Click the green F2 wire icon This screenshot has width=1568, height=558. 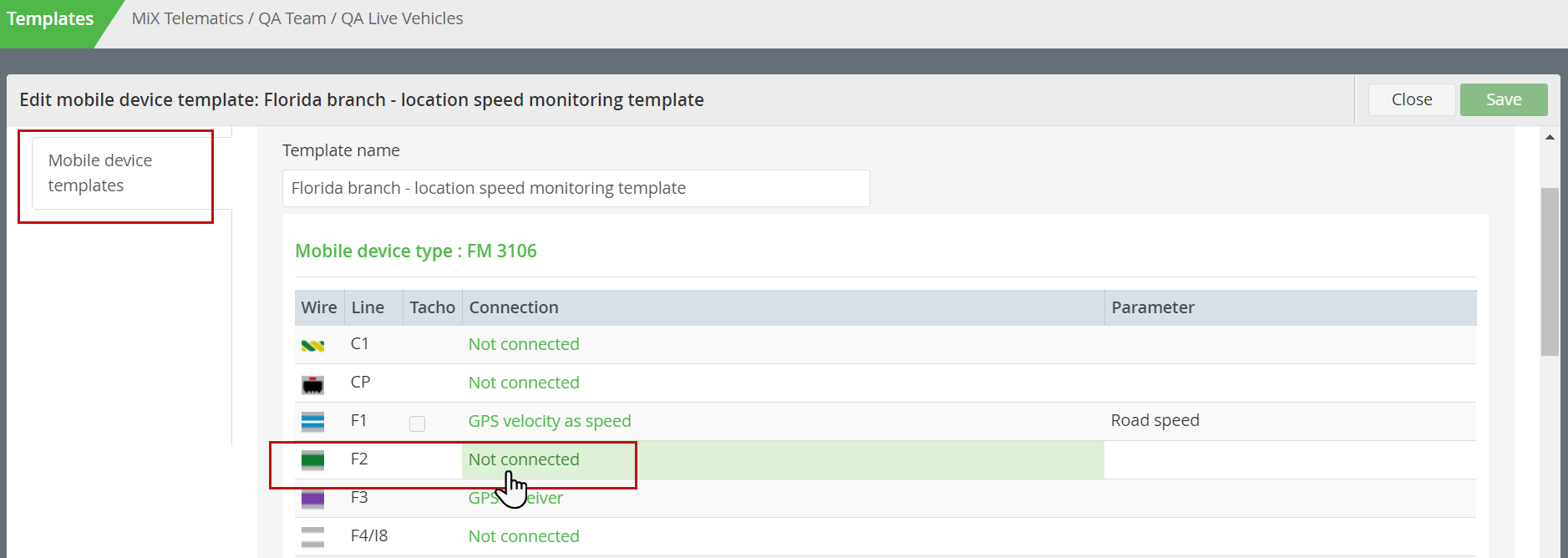pyautogui.click(x=312, y=460)
